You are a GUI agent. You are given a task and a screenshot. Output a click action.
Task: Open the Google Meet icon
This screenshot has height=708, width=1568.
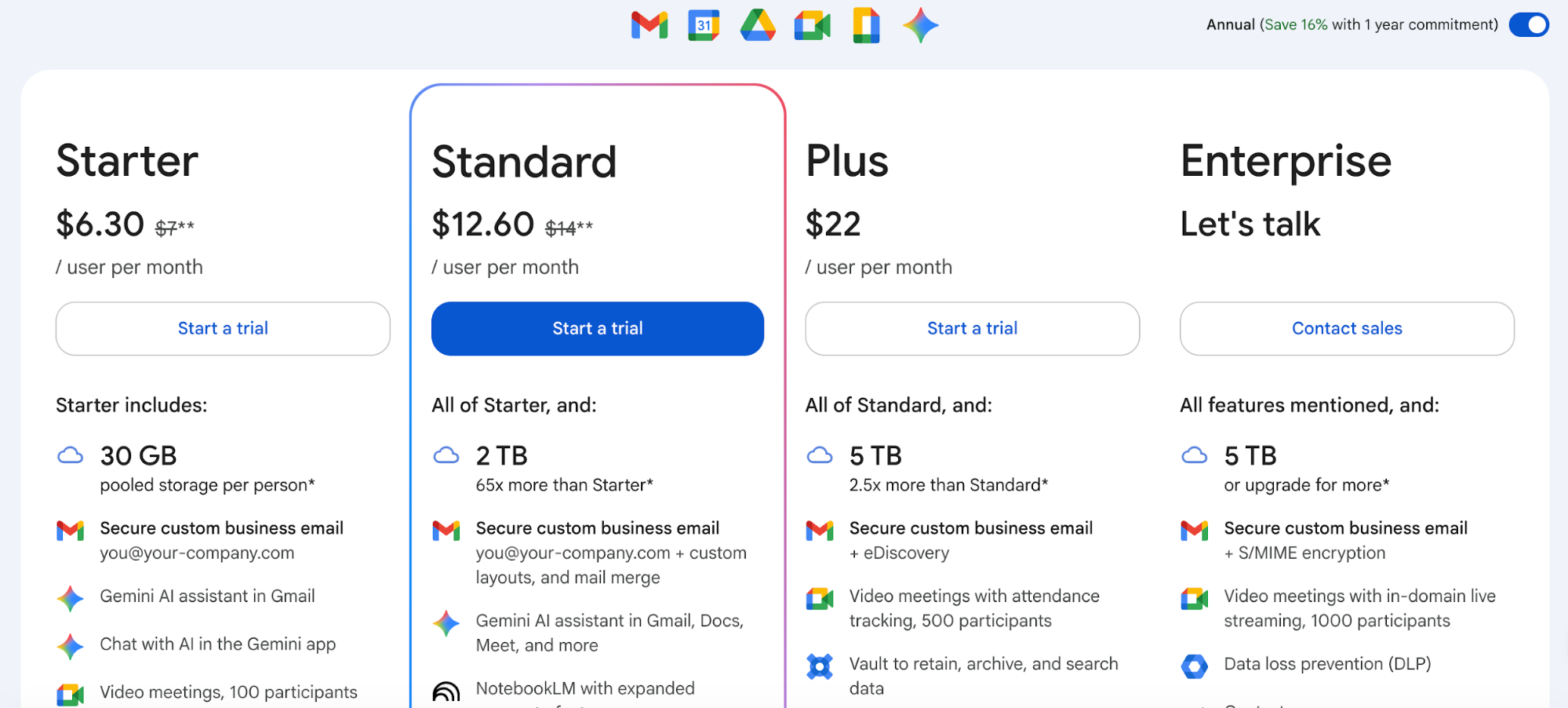tap(811, 25)
